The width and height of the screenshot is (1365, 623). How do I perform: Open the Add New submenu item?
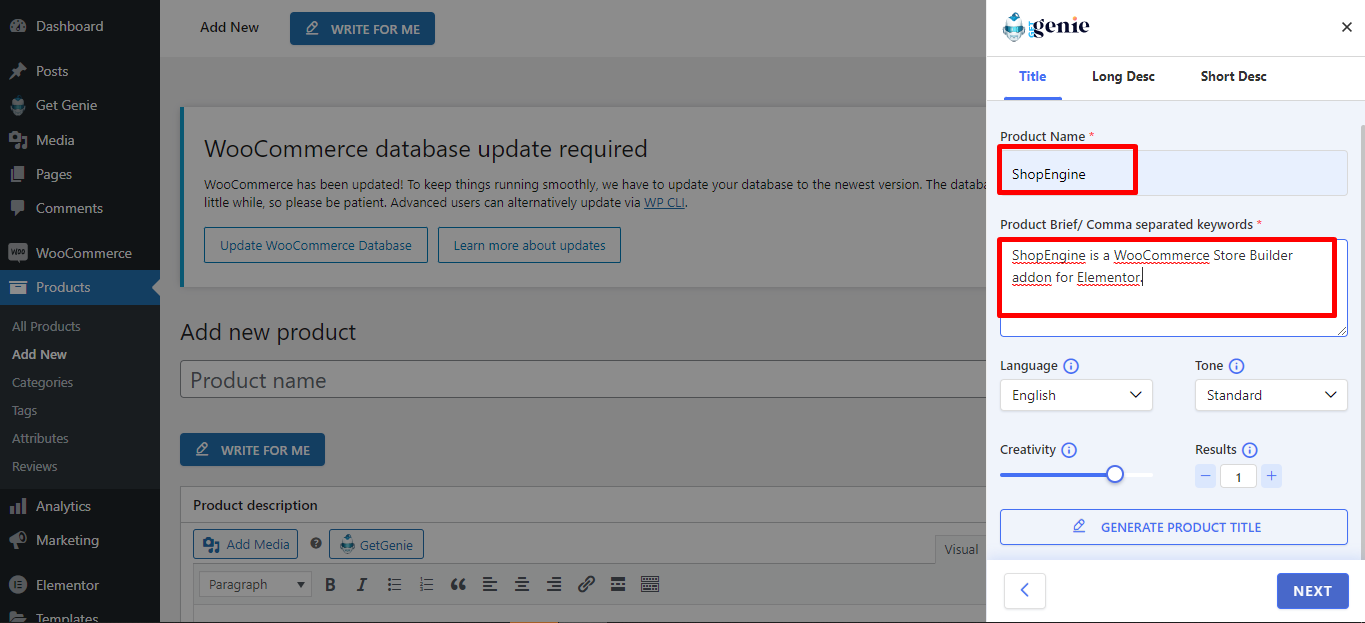pos(40,354)
